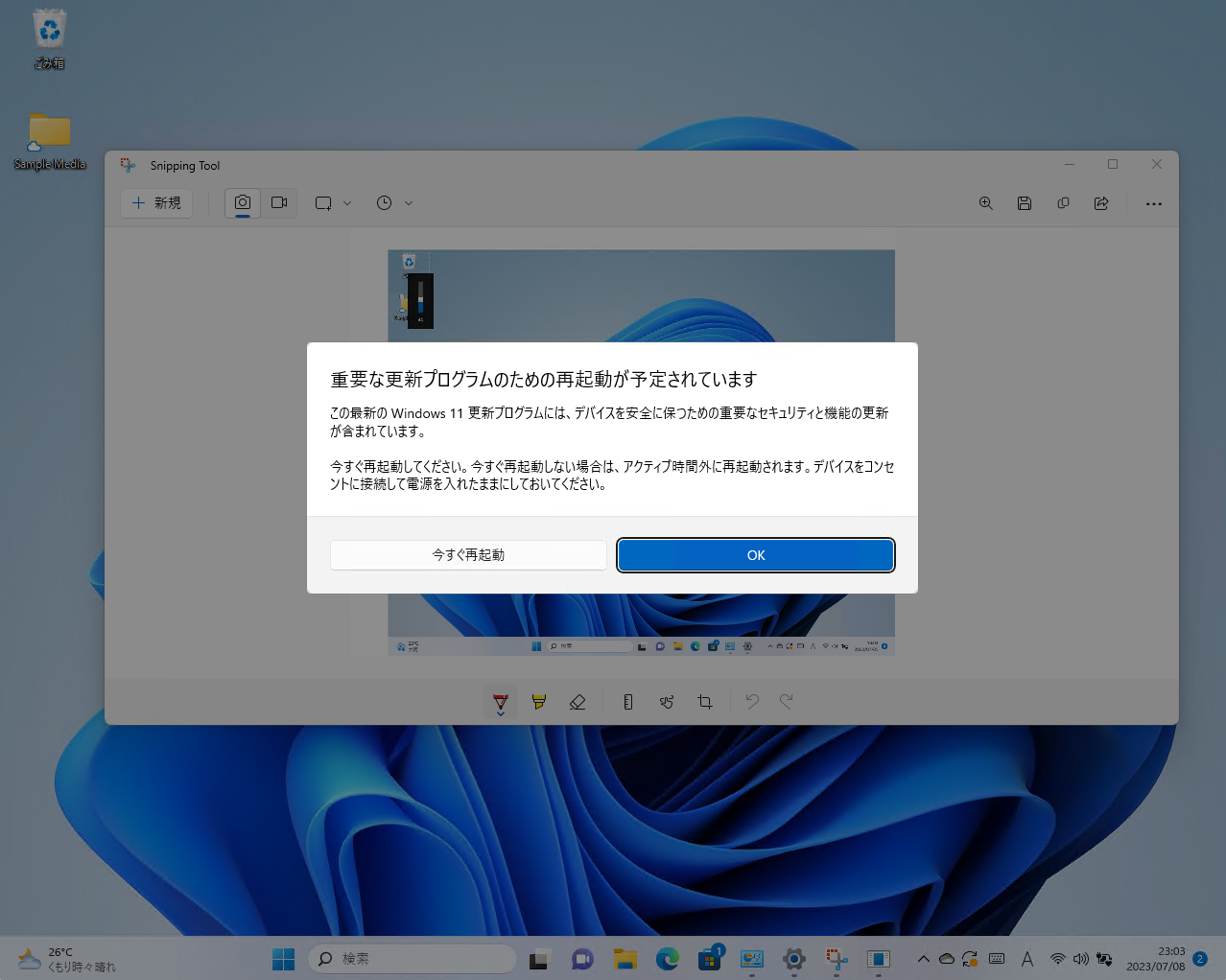Expand the pen color and size options
This screenshot has height=980, width=1226.
500,713
